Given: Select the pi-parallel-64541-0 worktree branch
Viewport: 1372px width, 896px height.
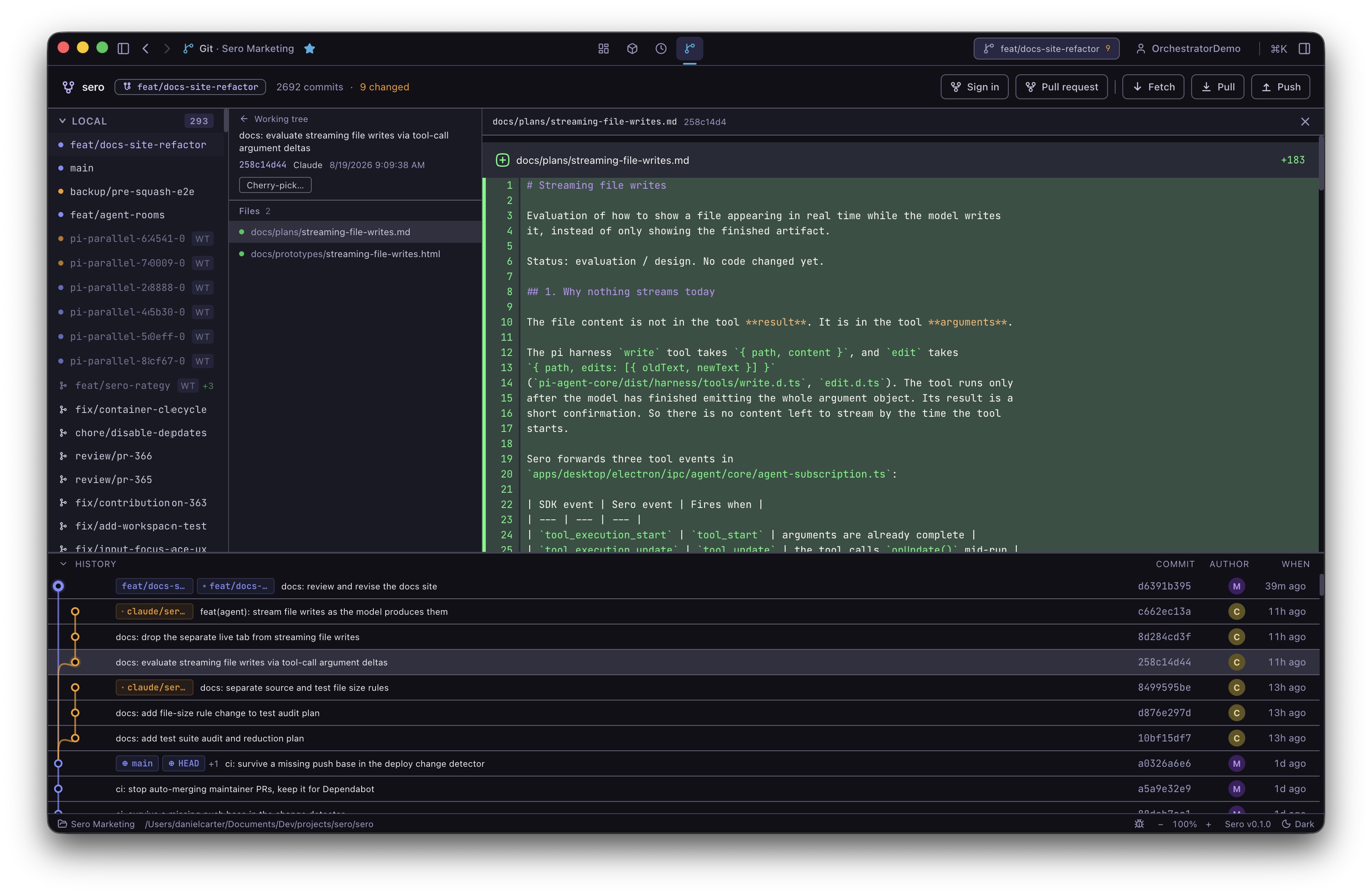Looking at the screenshot, I should point(136,239).
